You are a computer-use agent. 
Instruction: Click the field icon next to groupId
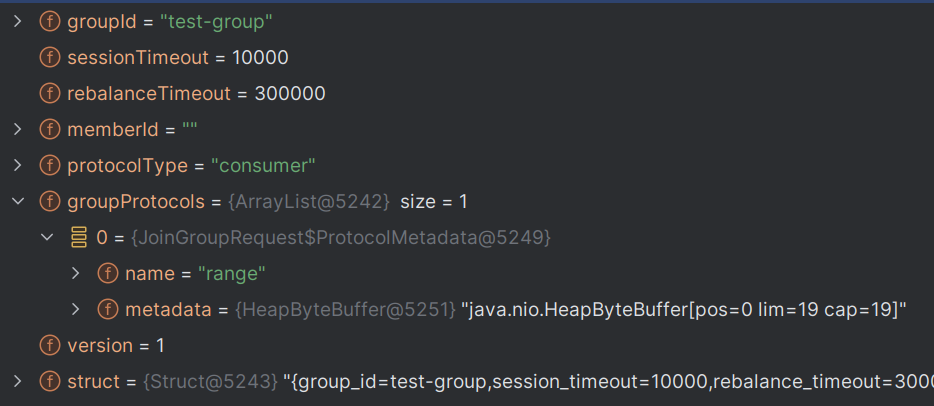point(50,22)
